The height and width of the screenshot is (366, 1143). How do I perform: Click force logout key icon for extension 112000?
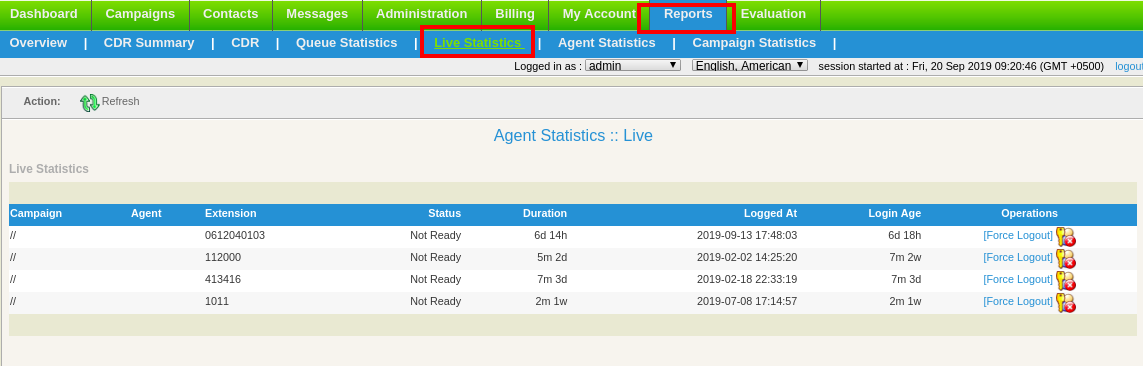click(1066, 259)
